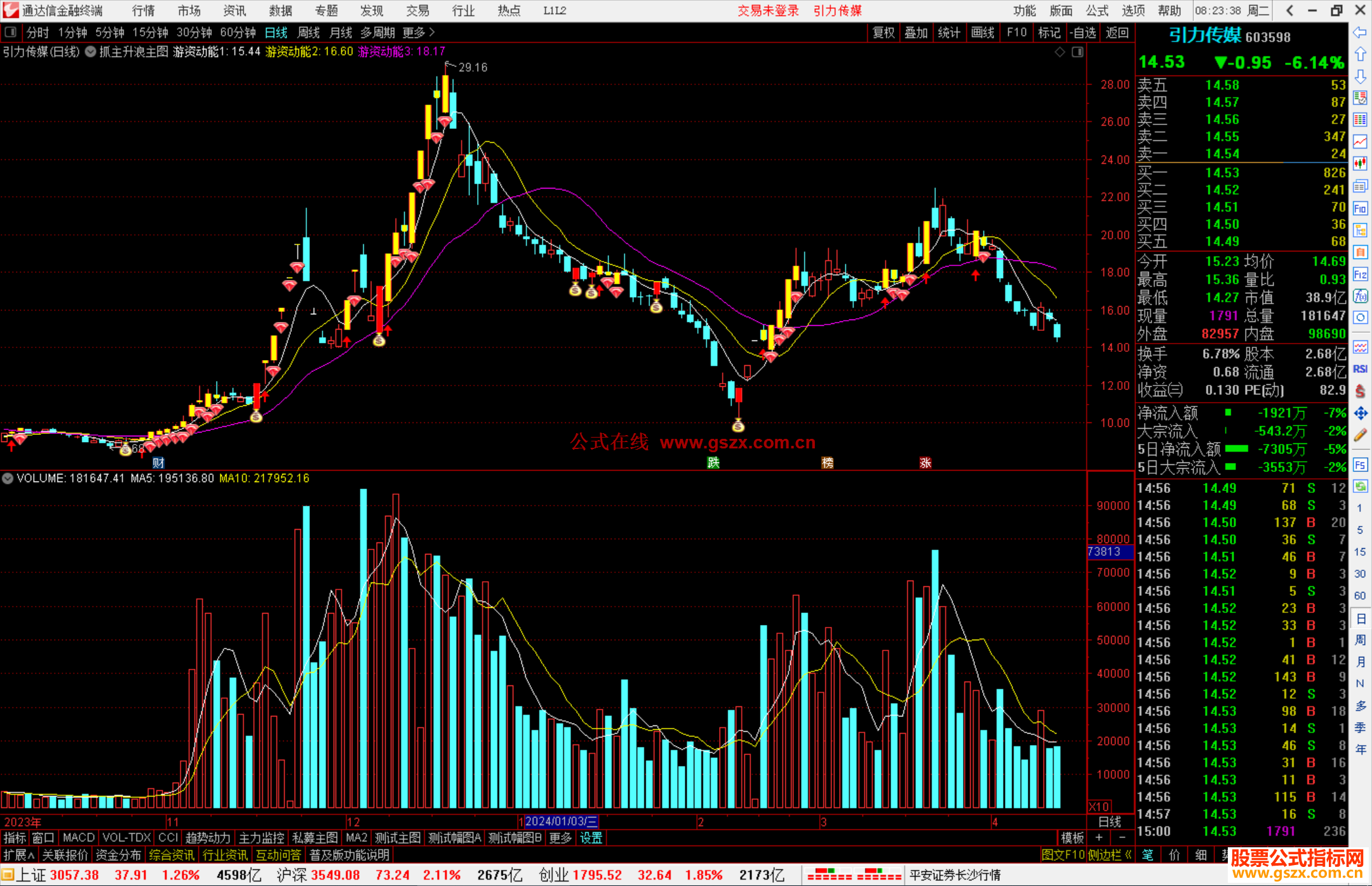Toggle the panel icon left of 分时
The width and height of the screenshot is (1372, 886).
(11, 32)
